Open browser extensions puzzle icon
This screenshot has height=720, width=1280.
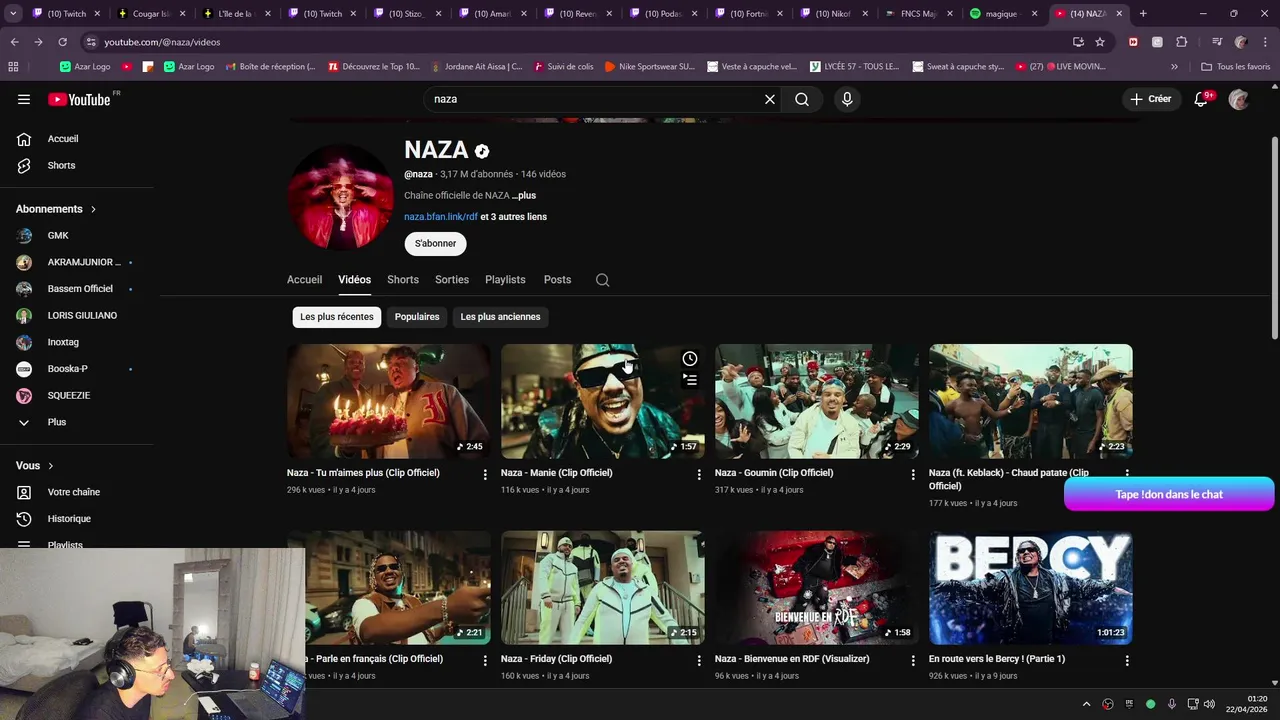pos(1182,42)
